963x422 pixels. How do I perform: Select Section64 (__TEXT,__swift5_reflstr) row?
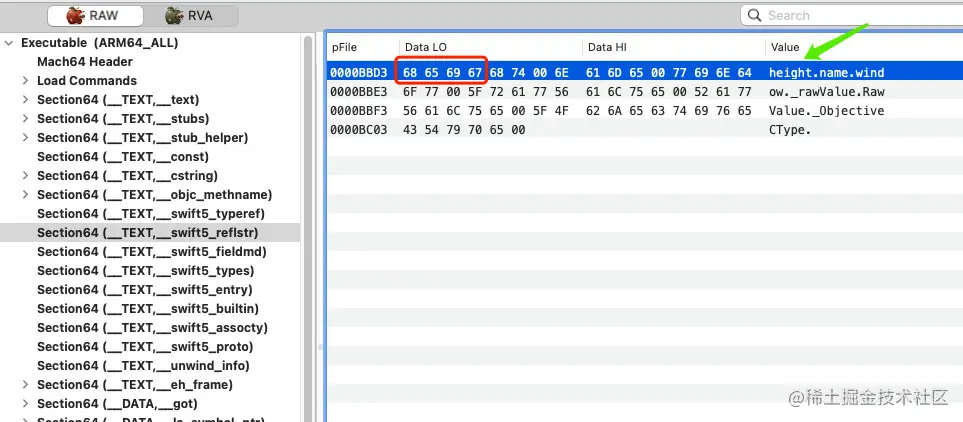tap(150, 233)
